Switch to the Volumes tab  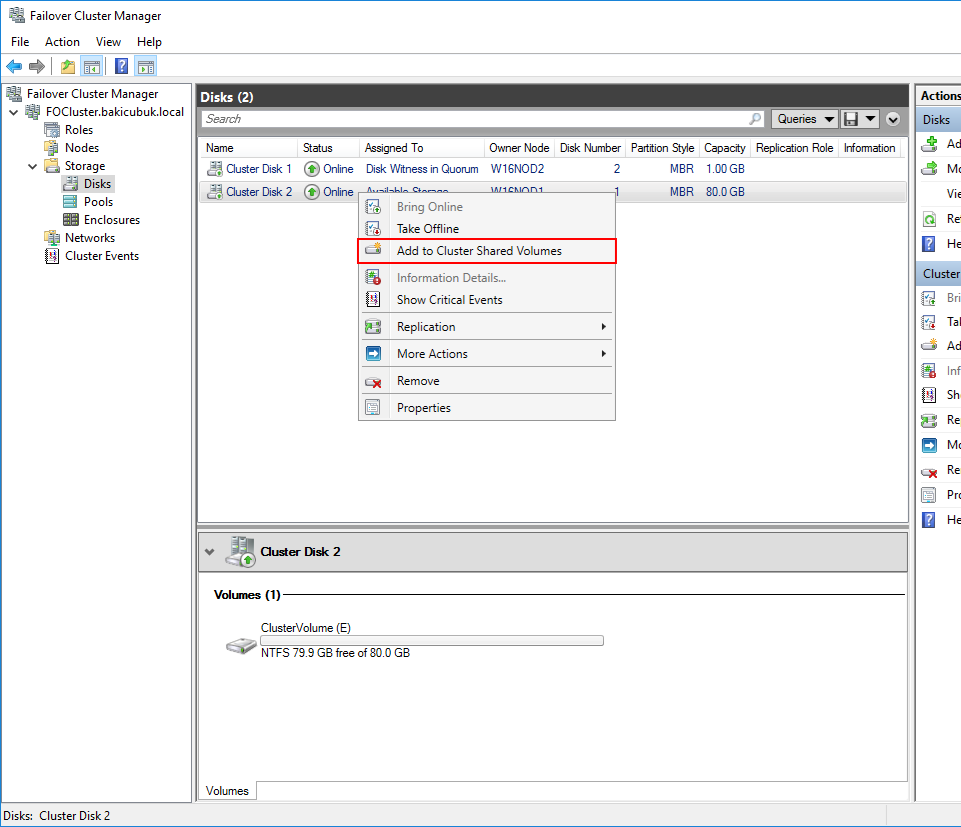click(227, 791)
